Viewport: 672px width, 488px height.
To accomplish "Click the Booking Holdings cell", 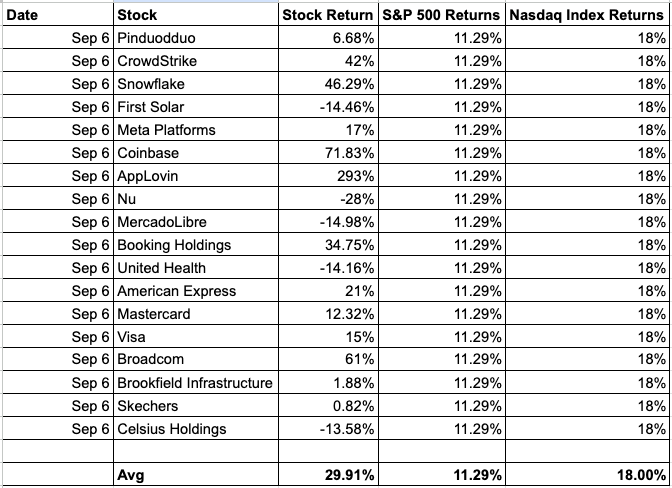I will (x=196, y=245).
